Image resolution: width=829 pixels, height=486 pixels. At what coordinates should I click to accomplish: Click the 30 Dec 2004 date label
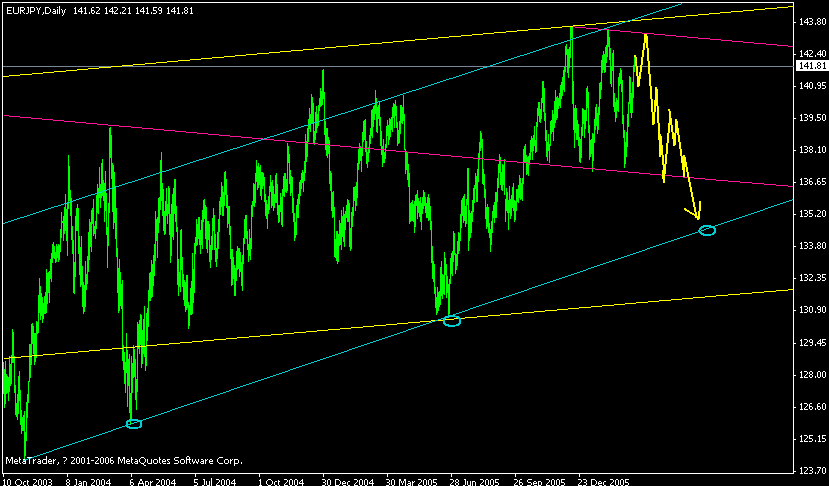[348, 481]
